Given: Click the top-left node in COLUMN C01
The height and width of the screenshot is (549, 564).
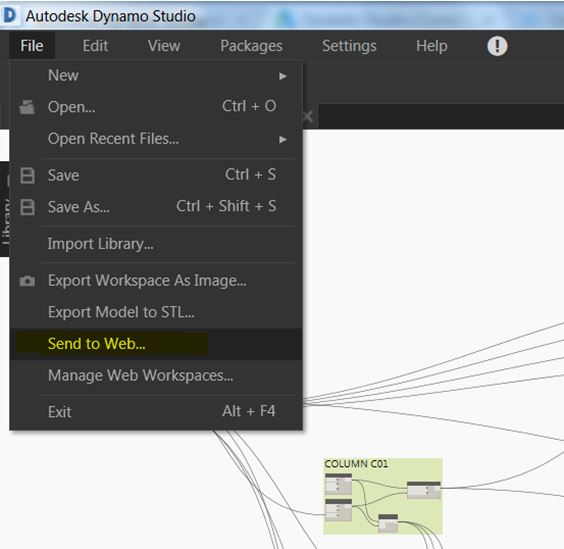Looking at the screenshot, I should (338, 484).
